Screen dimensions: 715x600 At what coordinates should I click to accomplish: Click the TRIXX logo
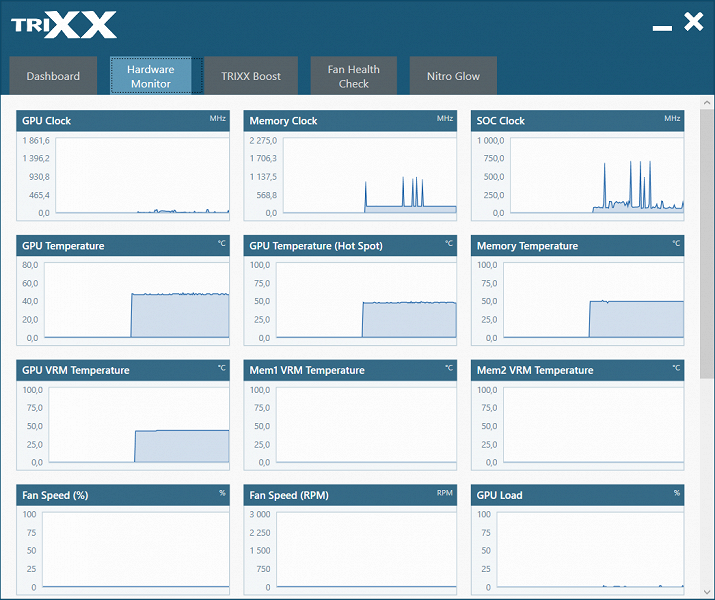(x=64, y=25)
